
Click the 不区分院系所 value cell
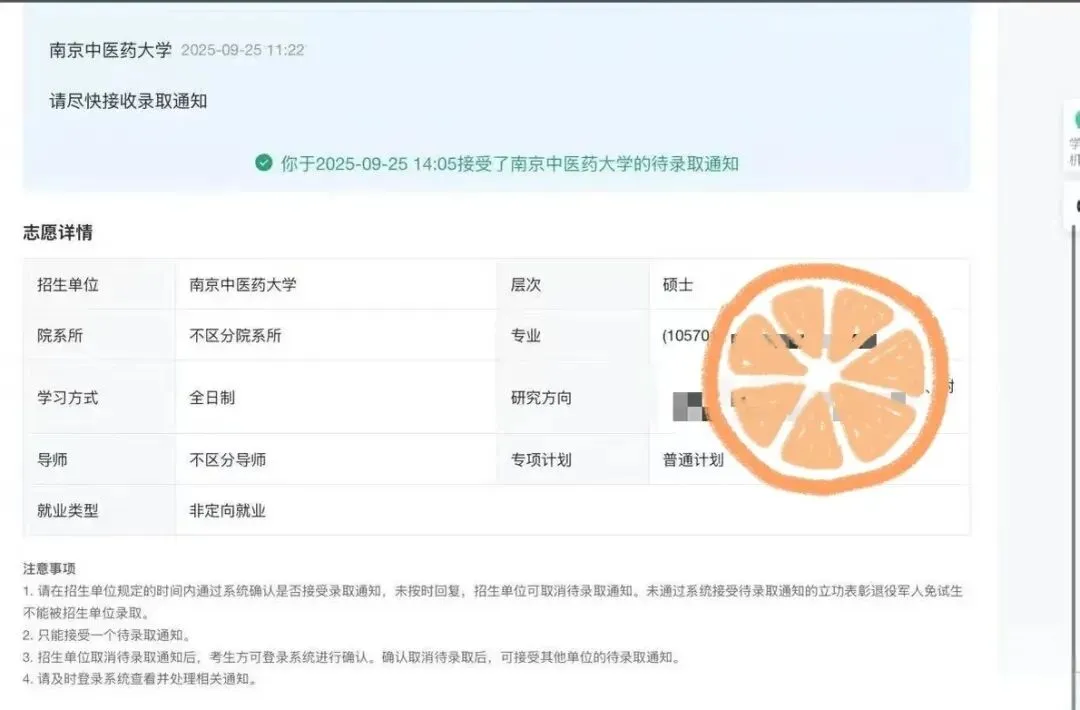336,335
